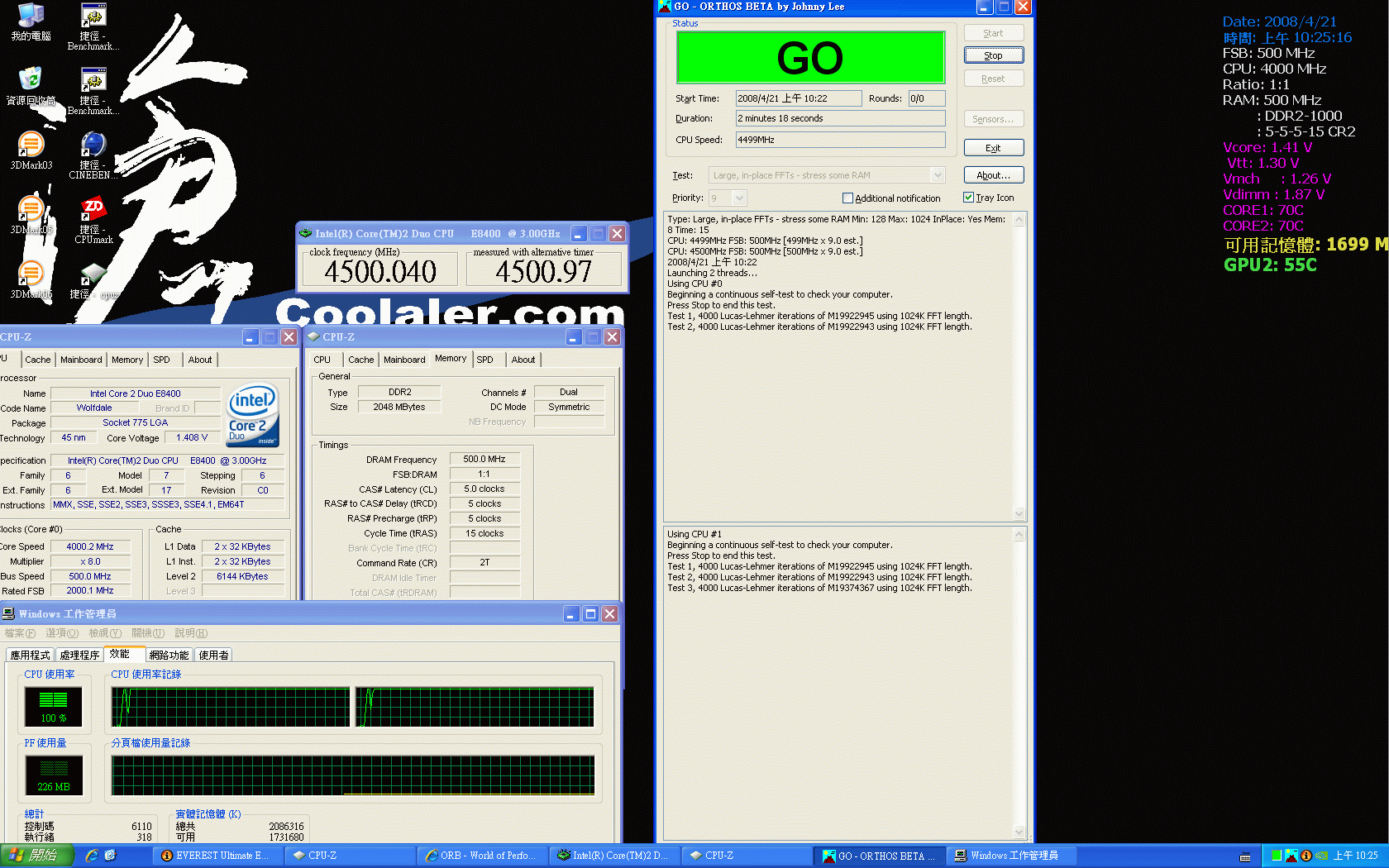Screen dimensions: 1389x868
Task: Click the alternative timer value 4500.97
Action: tap(543, 271)
